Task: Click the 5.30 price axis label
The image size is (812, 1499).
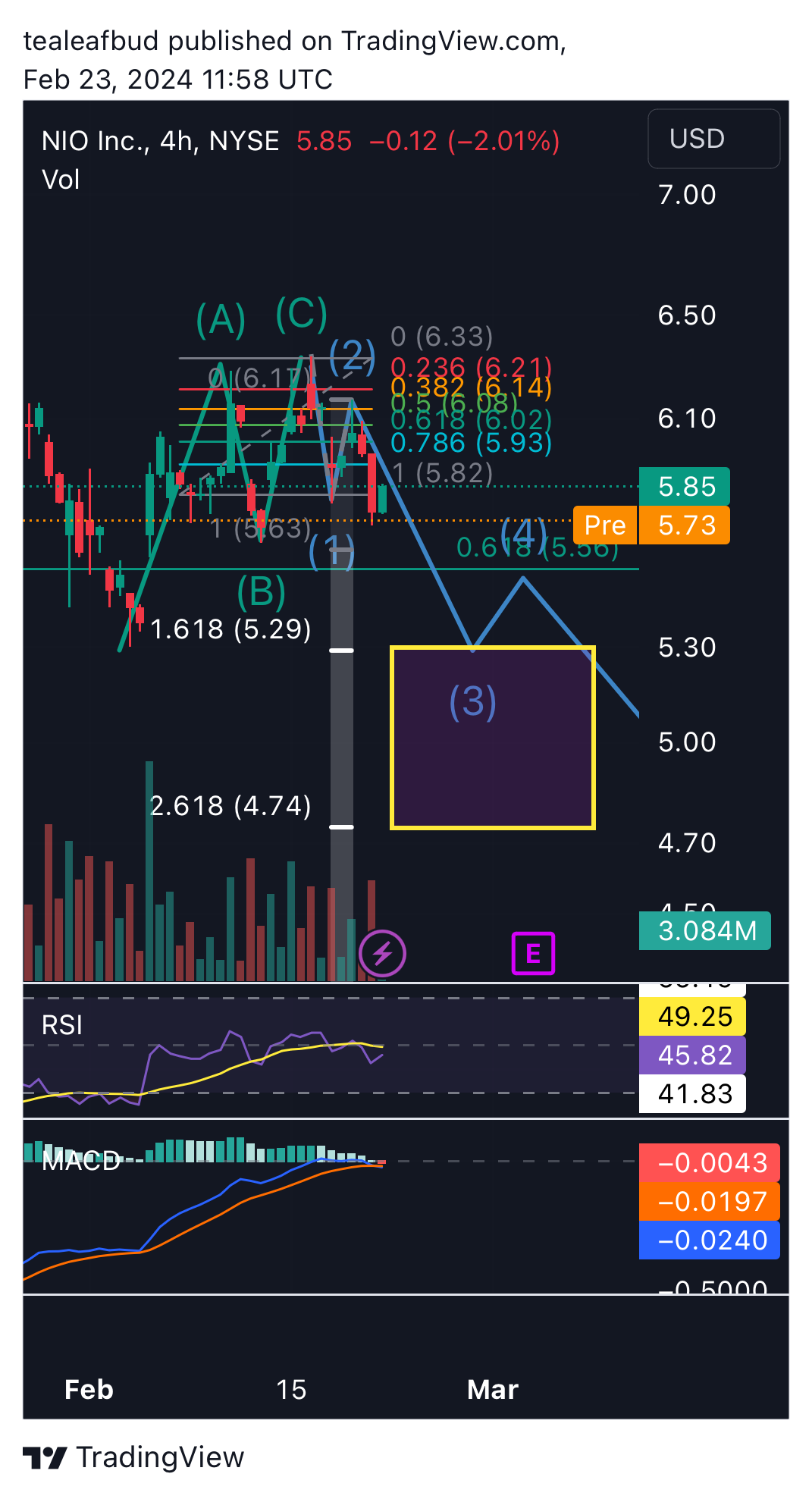Action: coord(687,647)
